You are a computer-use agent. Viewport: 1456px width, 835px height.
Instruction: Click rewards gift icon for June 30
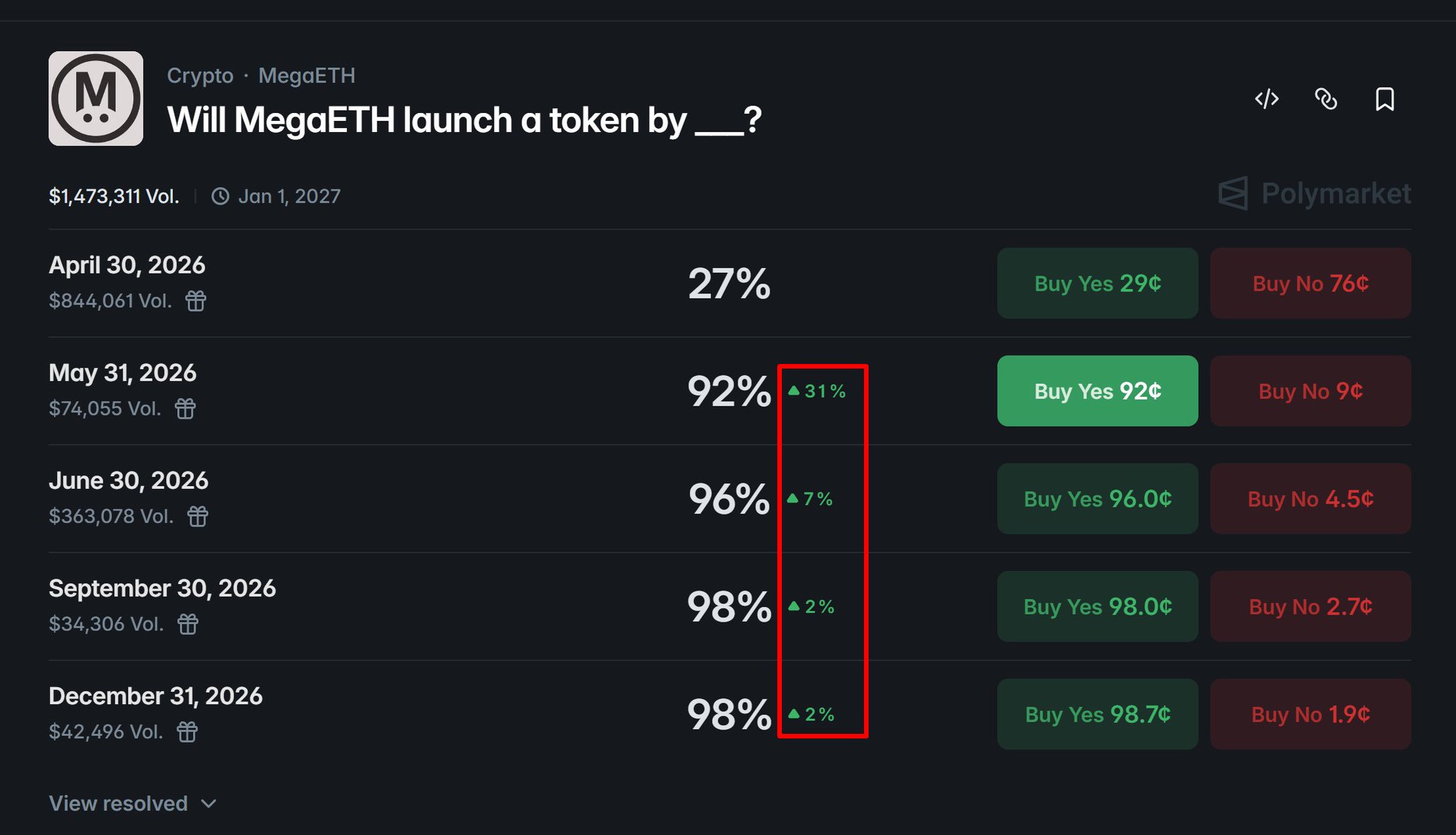point(198,517)
